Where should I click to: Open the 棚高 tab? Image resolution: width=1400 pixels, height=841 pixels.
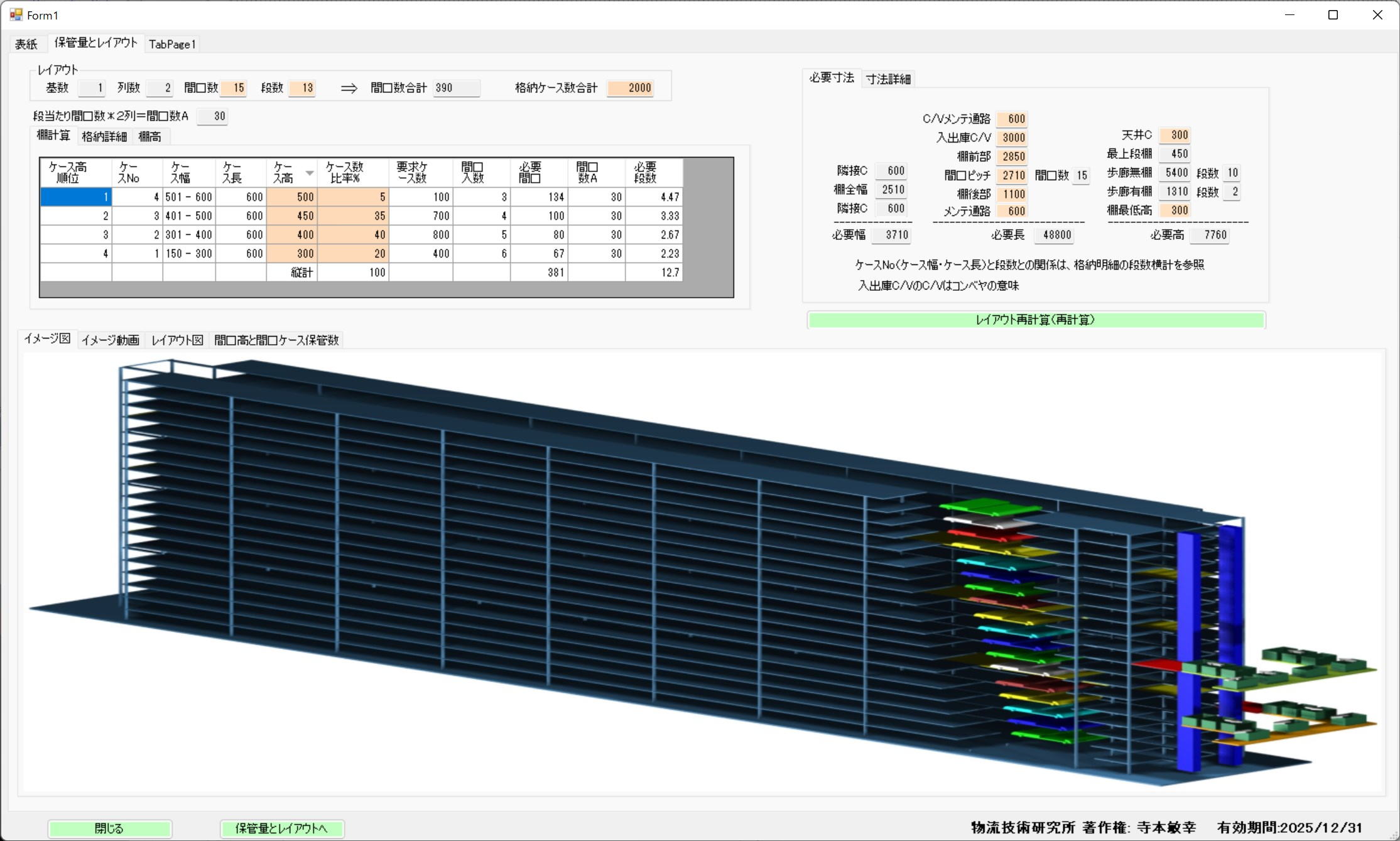tap(149, 136)
